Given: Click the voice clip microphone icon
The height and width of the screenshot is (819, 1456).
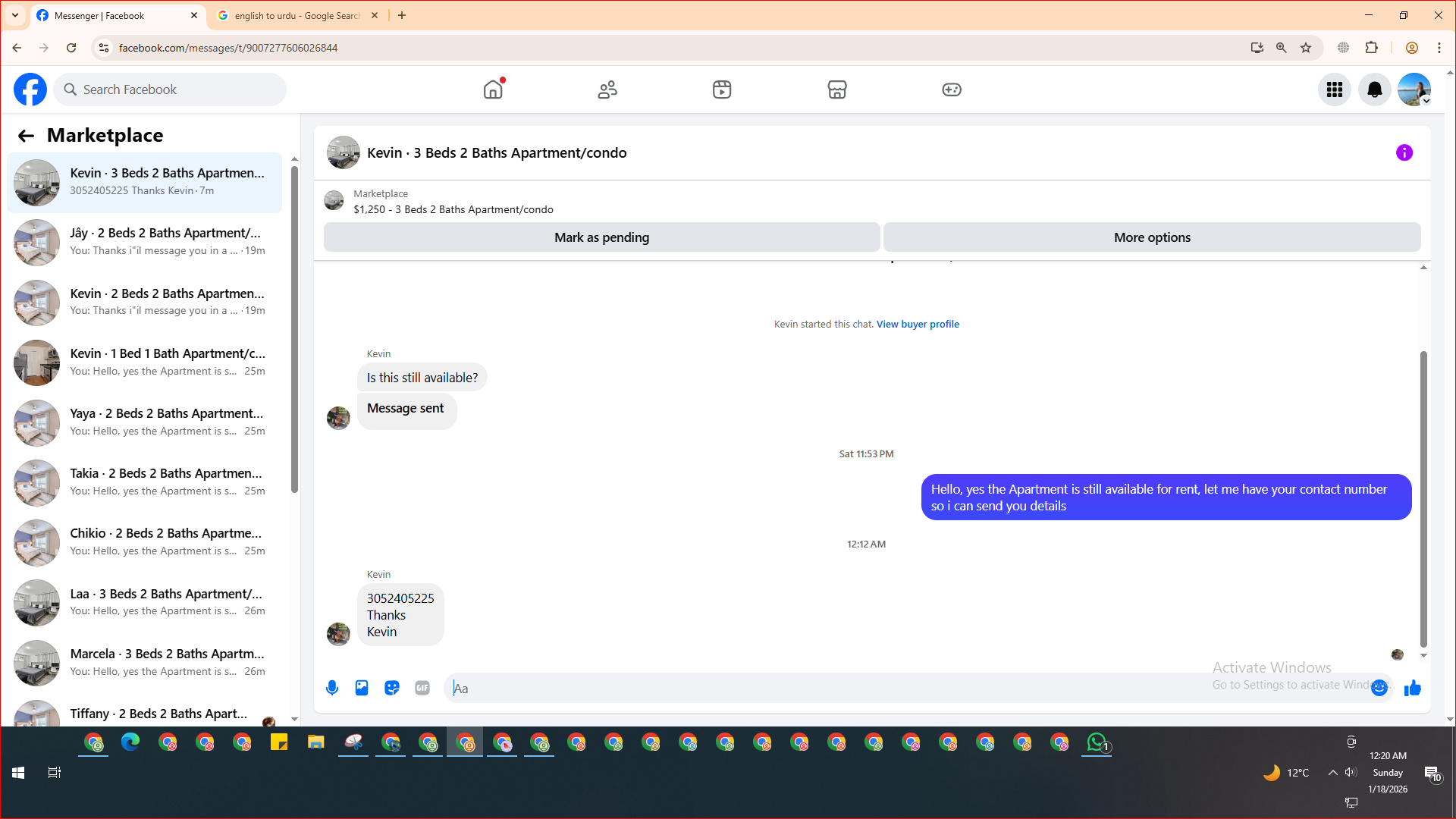Looking at the screenshot, I should coord(332,688).
